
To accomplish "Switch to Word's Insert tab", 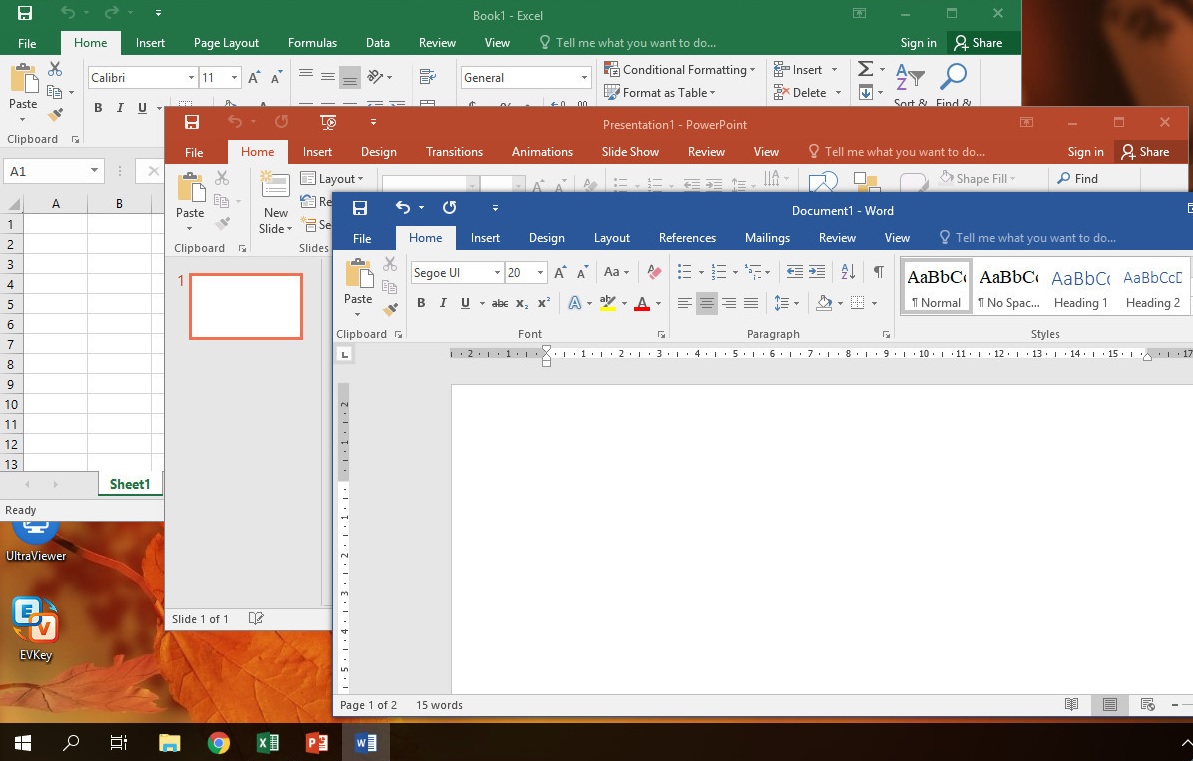I will coord(485,237).
